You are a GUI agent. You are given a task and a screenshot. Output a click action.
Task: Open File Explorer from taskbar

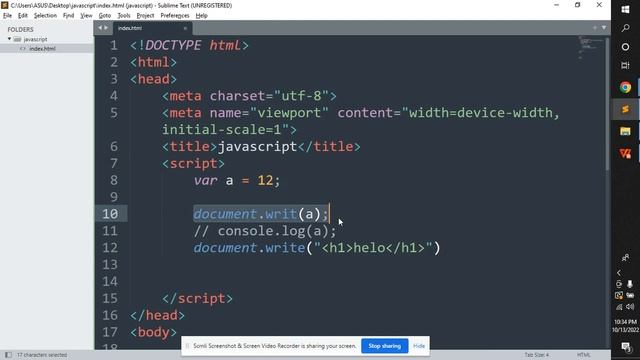pos(625,131)
